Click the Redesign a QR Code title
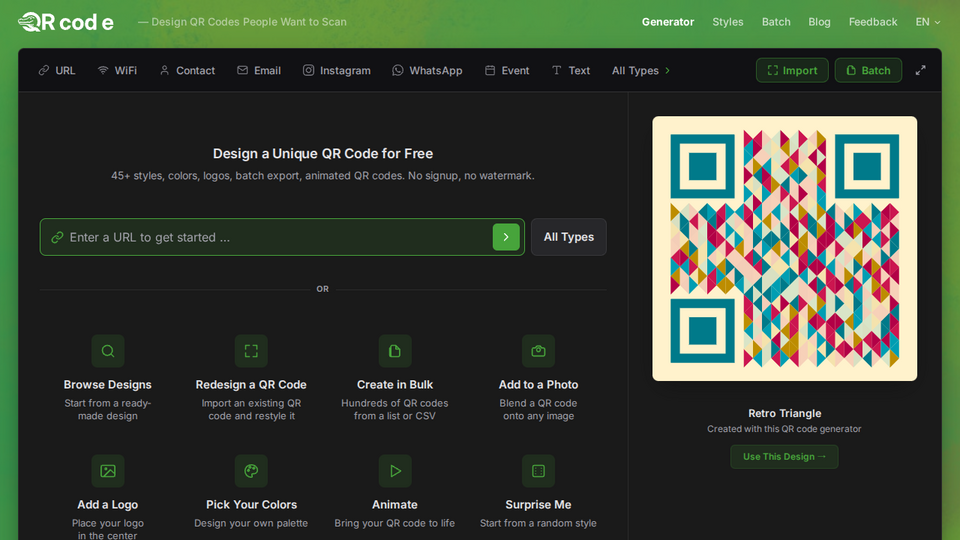The height and width of the screenshot is (540, 960). click(x=251, y=384)
